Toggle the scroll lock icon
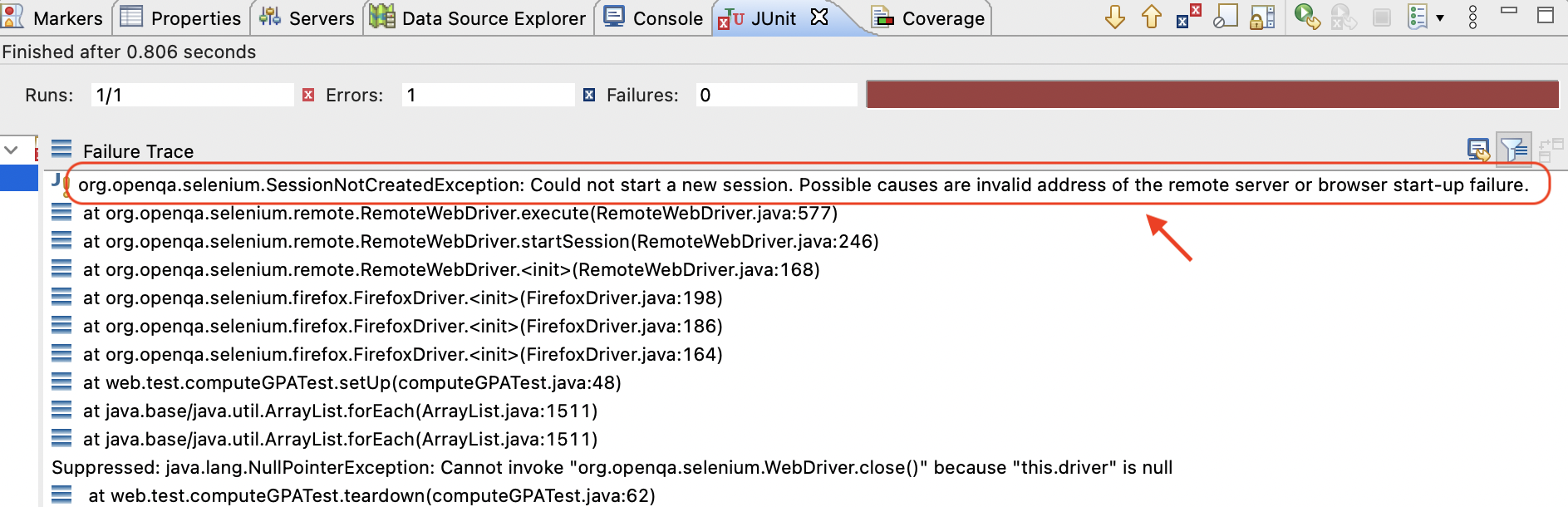 (x=1262, y=17)
